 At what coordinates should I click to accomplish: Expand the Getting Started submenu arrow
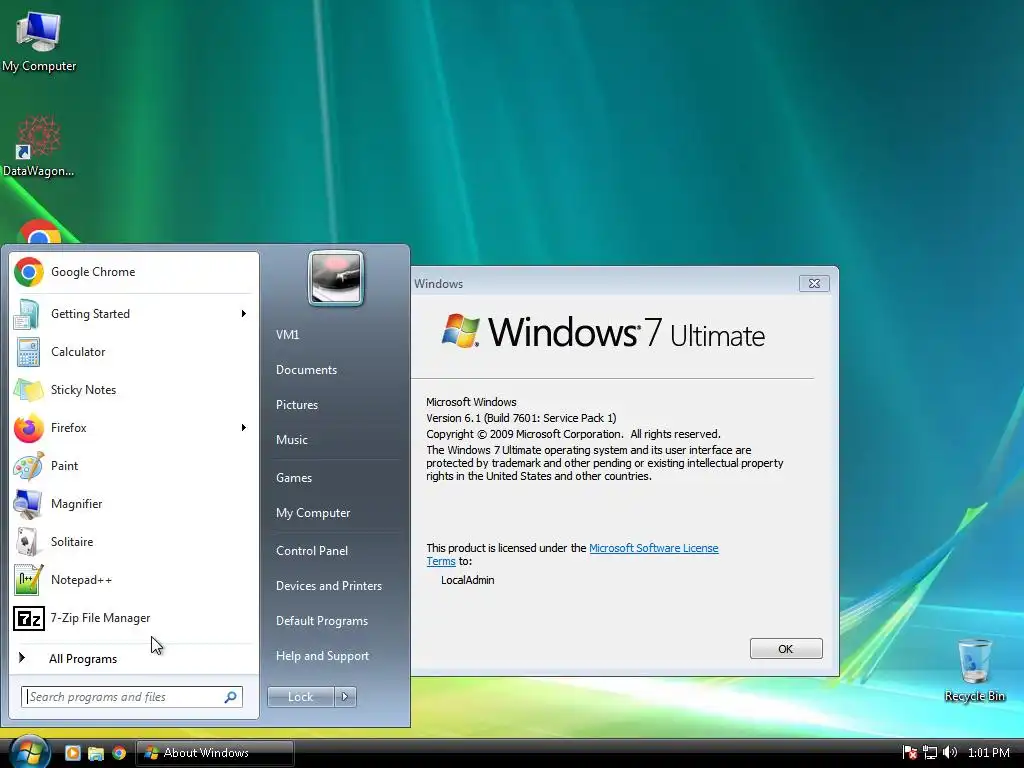[x=244, y=314]
